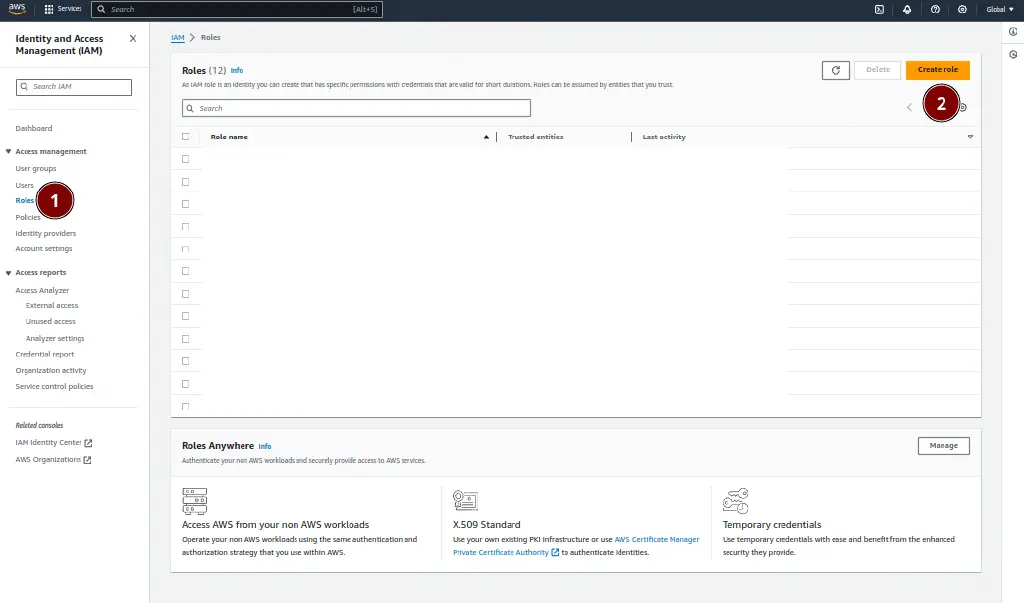Open Users in sidebar
The width and height of the screenshot is (1024, 603).
point(24,186)
